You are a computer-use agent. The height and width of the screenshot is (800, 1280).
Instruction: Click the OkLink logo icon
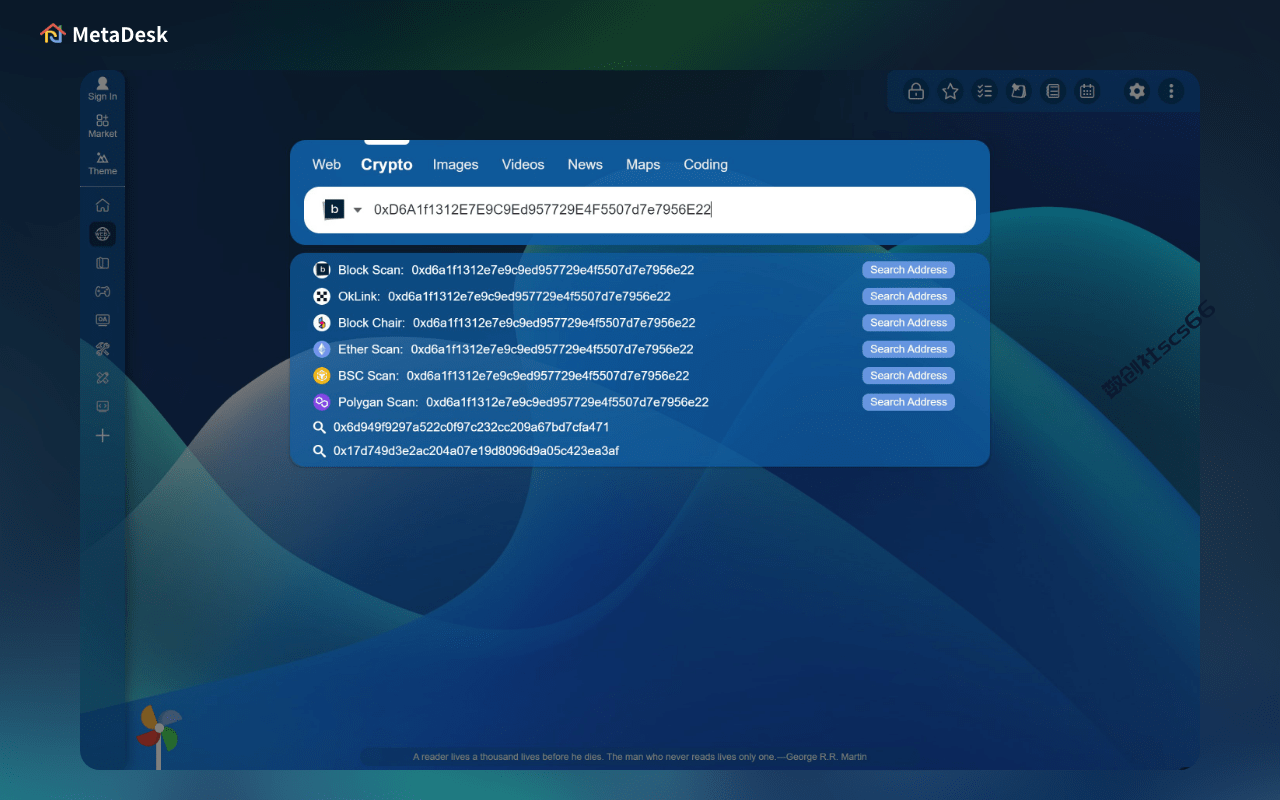click(322, 296)
